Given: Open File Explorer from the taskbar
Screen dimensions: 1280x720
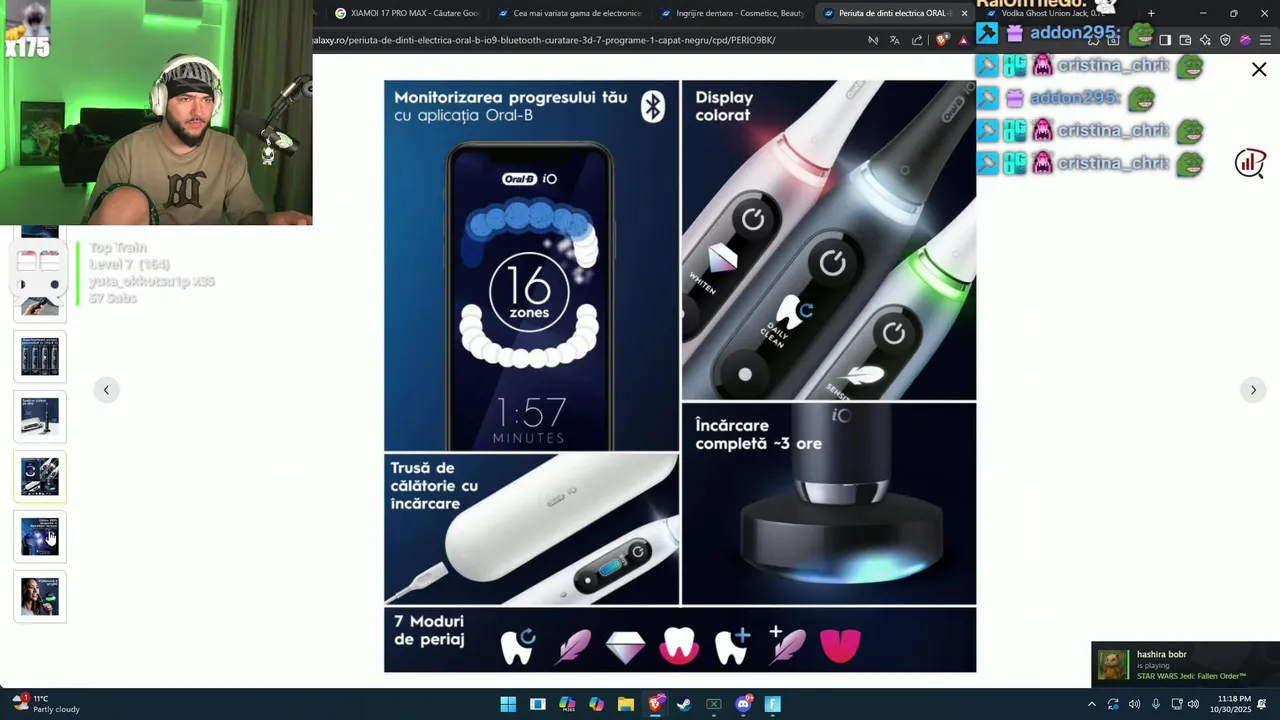Looking at the screenshot, I should click(x=626, y=704).
